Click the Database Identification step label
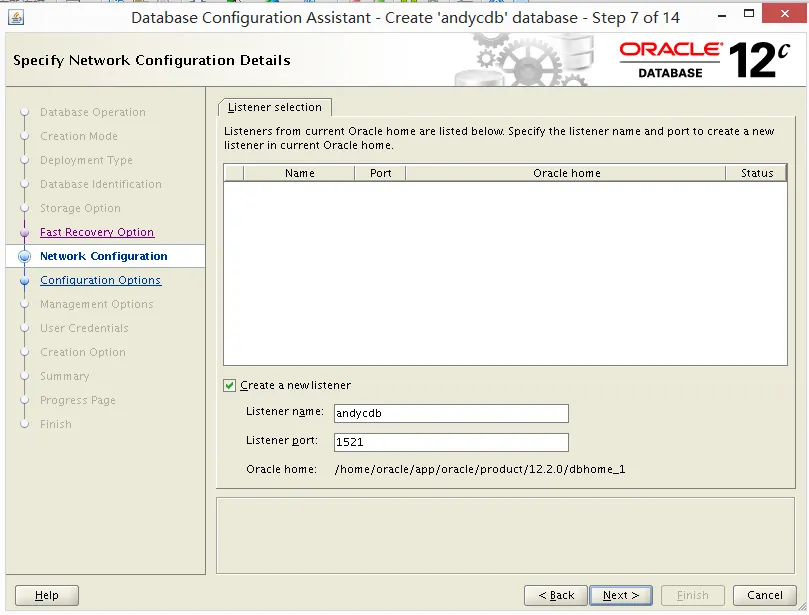This screenshot has height=615, width=809. click(x=101, y=184)
